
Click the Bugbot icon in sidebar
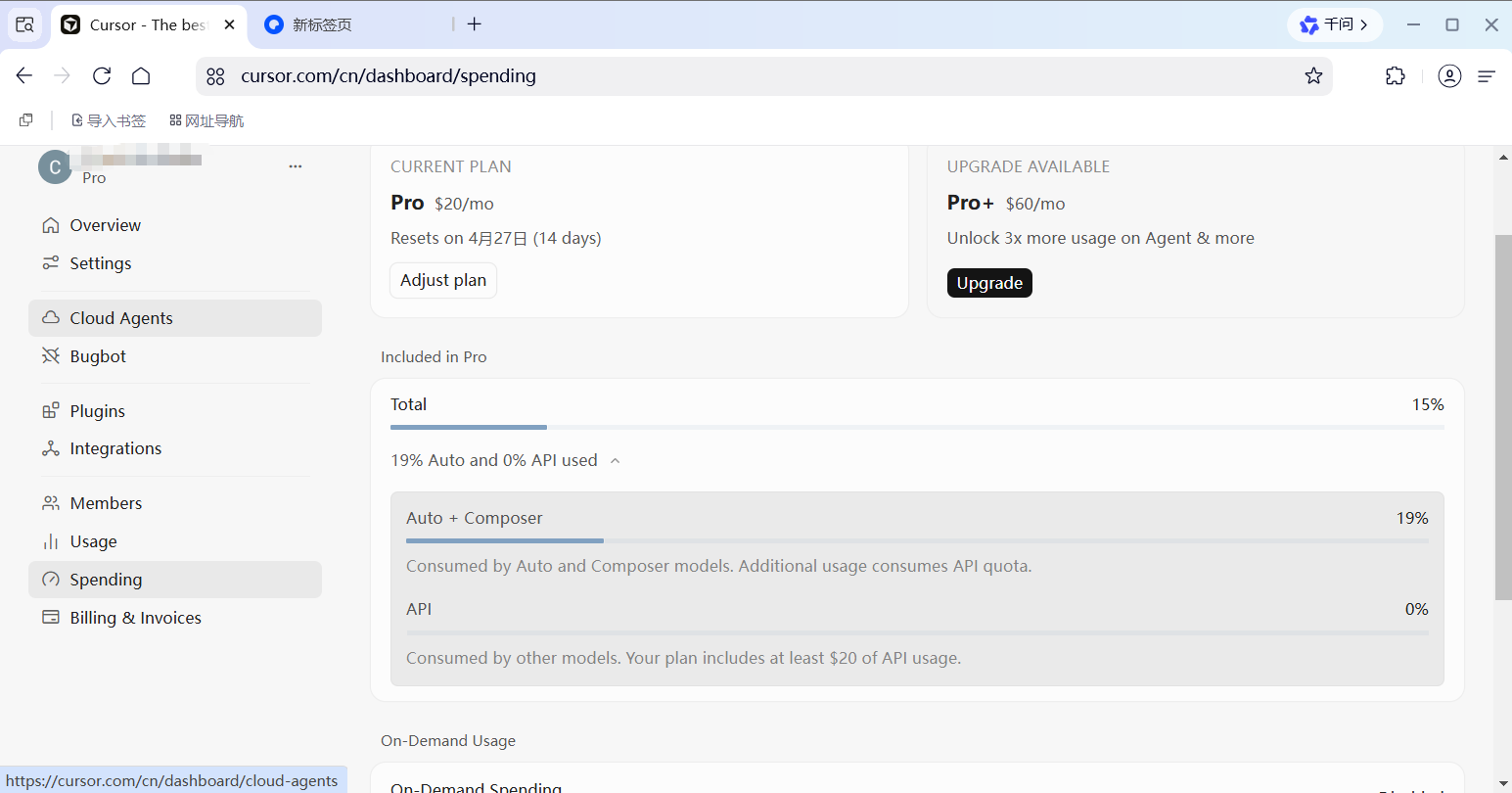pos(51,356)
